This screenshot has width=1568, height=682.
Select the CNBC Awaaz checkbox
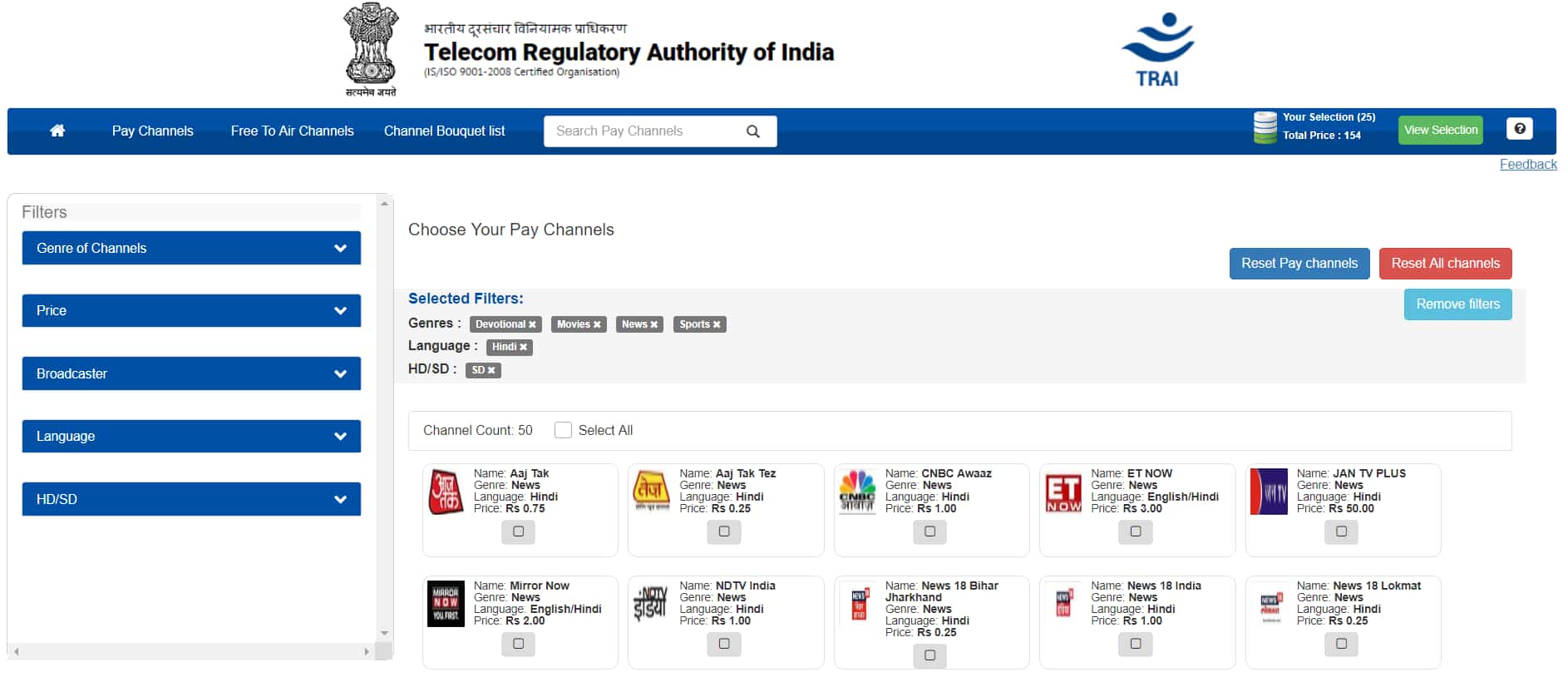pos(929,531)
